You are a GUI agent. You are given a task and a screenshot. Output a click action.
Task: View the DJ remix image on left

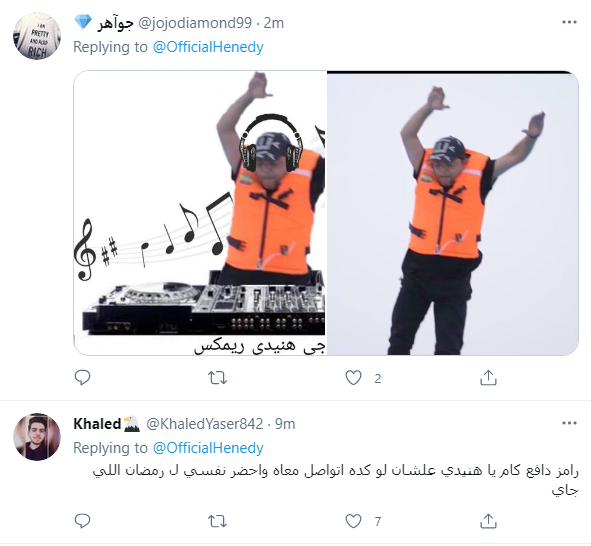(200, 213)
